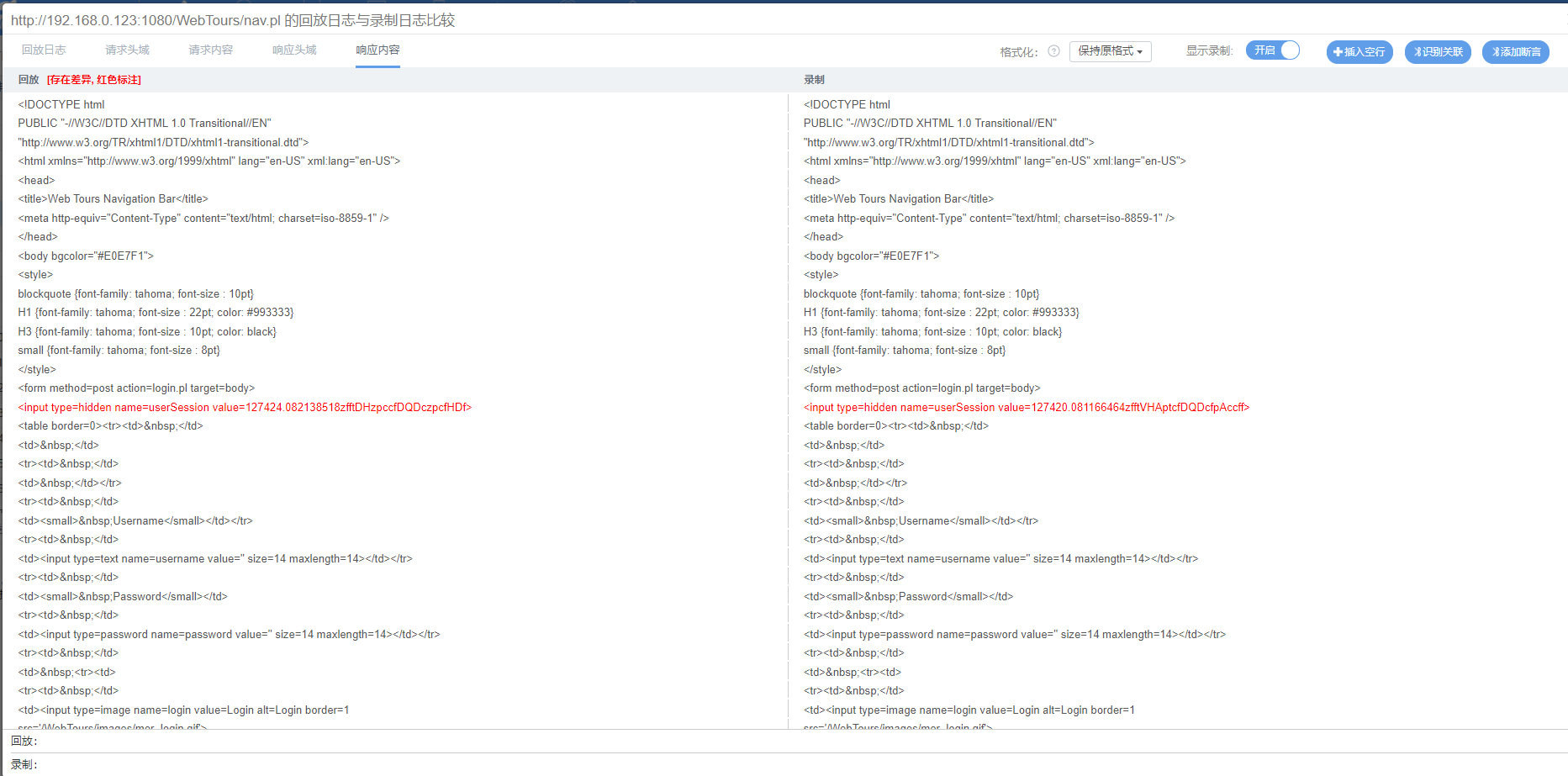Screen dimensions: 1568x776
Task: Click the 存在差异, 红色标注 notice
Action: pos(94,80)
